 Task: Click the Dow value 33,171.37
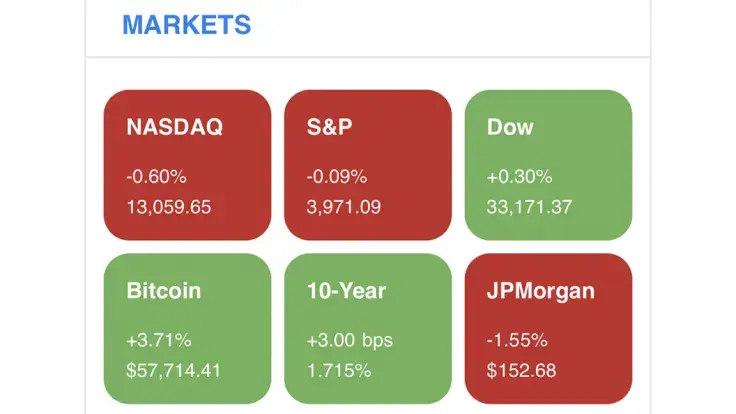[529, 208]
